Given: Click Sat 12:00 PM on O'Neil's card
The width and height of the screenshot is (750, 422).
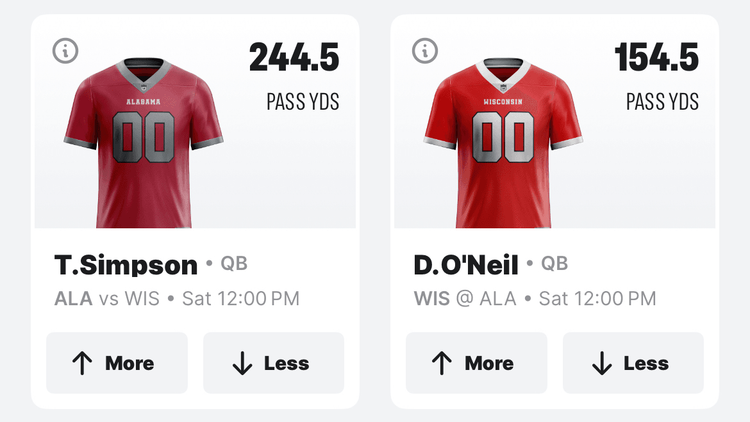Looking at the screenshot, I should click(x=598, y=298).
